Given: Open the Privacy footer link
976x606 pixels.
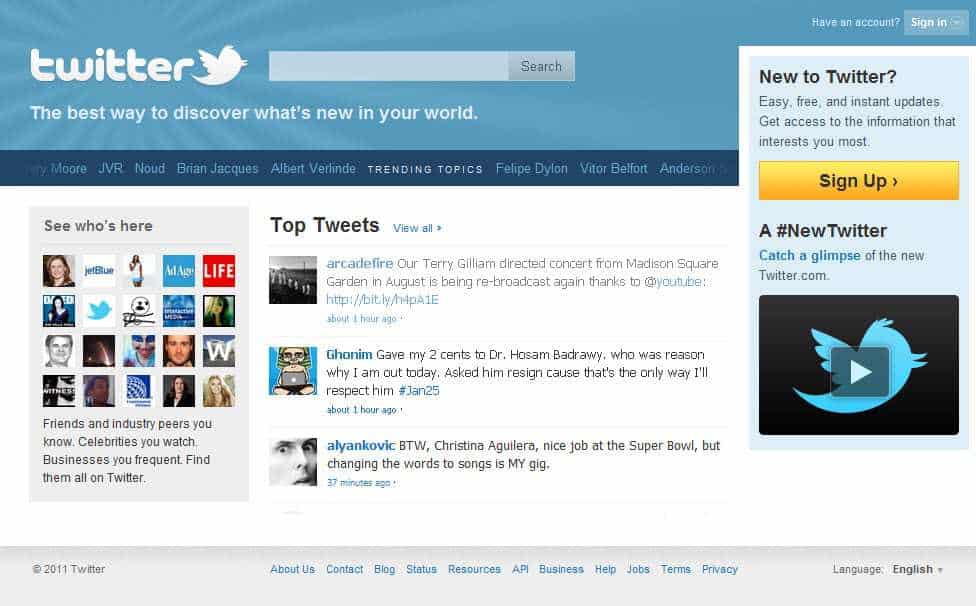Looking at the screenshot, I should pyautogui.click(x=720, y=569).
